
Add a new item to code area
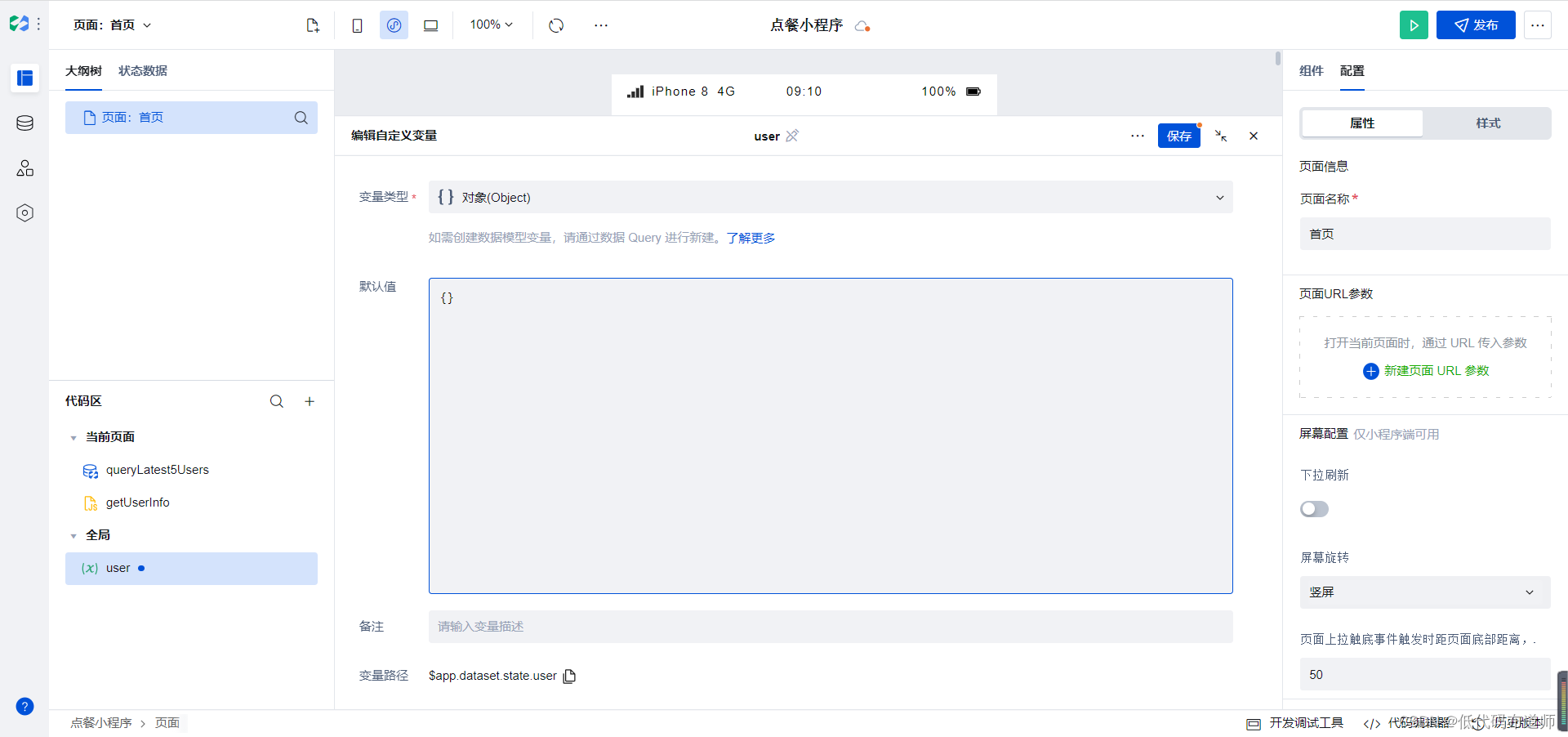[x=310, y=401]
